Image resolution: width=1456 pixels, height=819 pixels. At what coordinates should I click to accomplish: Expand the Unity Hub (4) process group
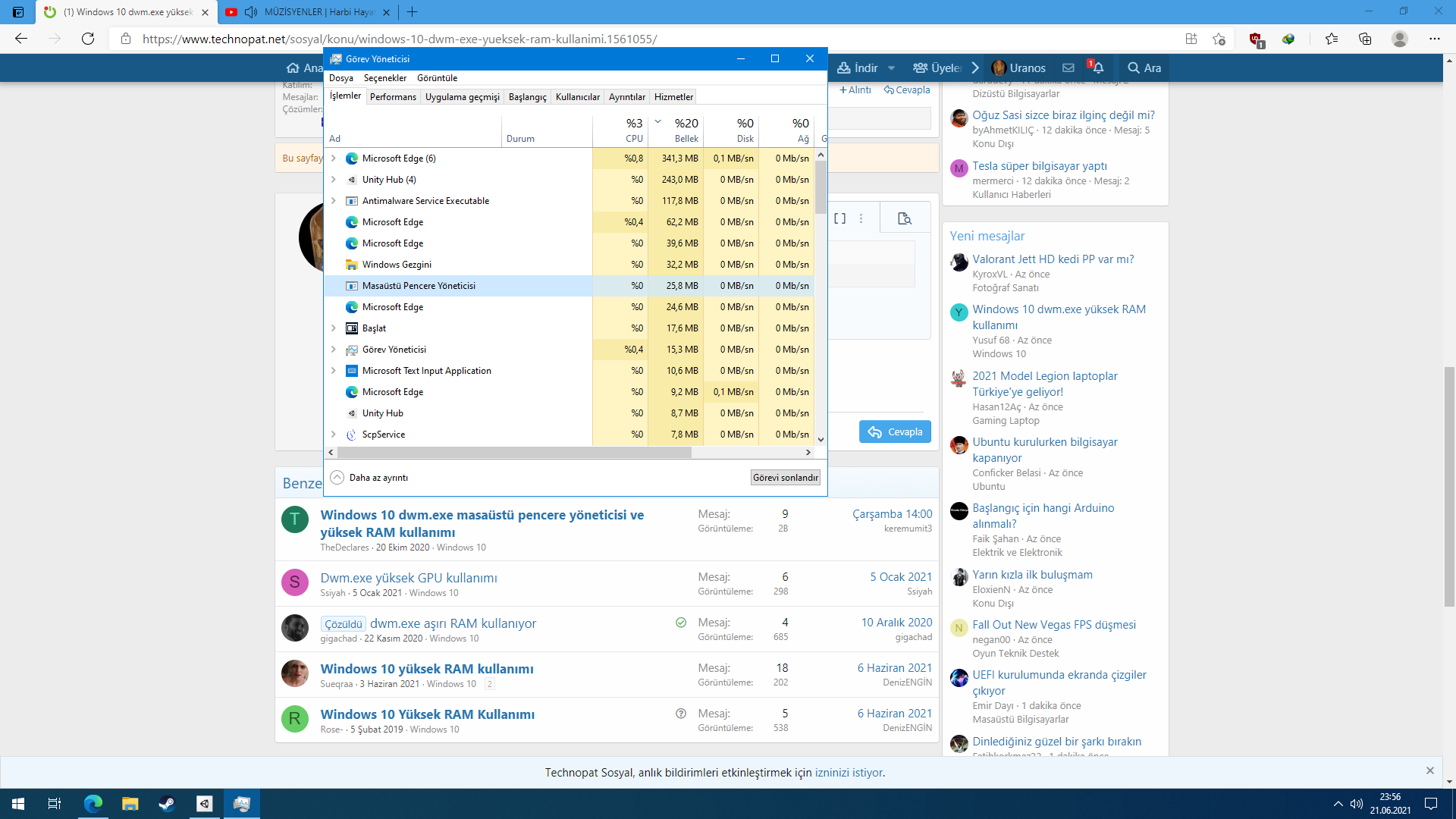(334, 180)
